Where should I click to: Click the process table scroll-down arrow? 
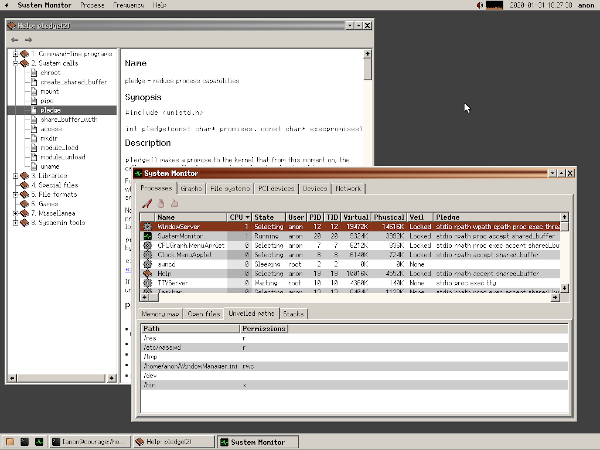coord(565,288)
